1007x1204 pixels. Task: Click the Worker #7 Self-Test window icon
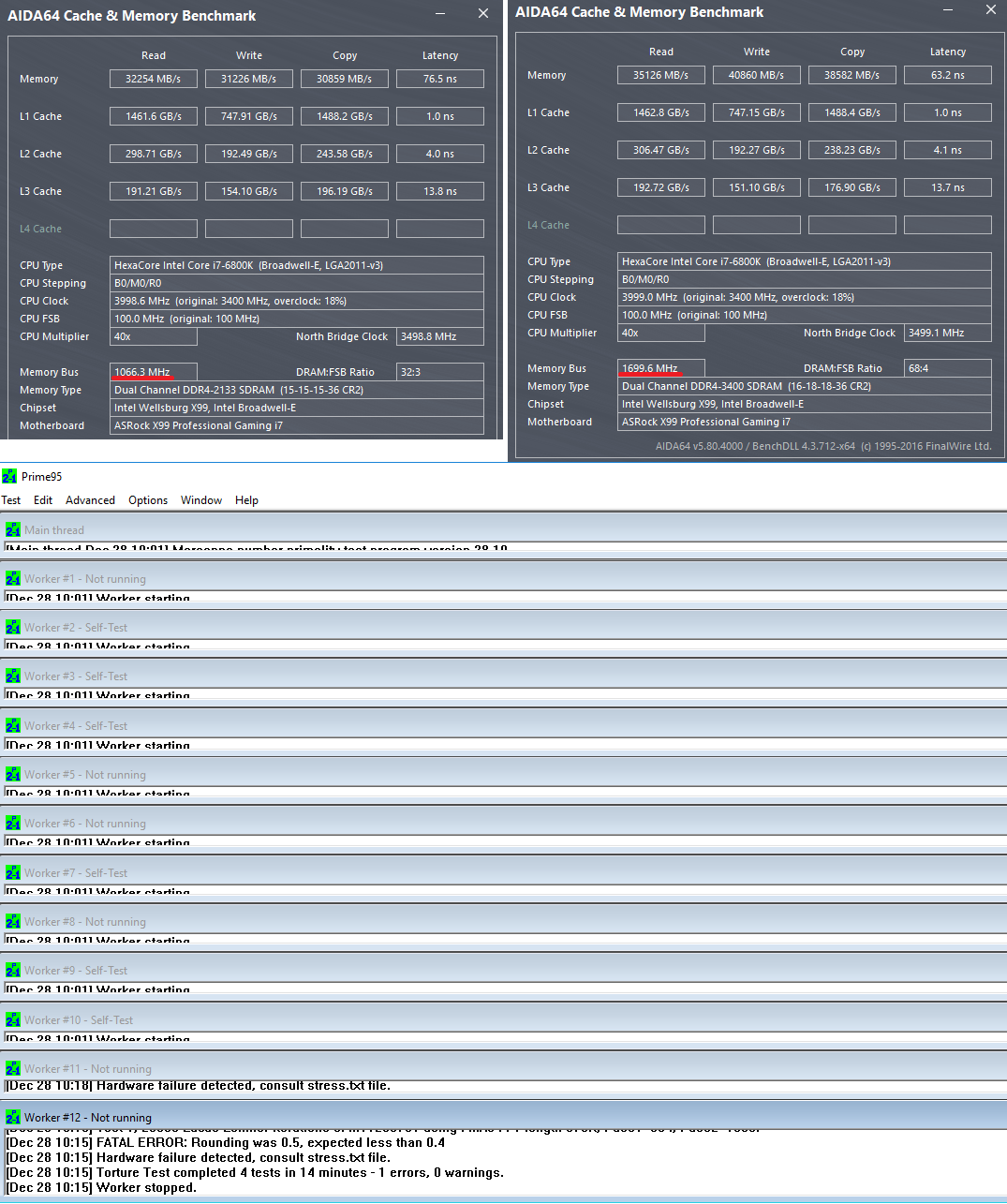13,872
